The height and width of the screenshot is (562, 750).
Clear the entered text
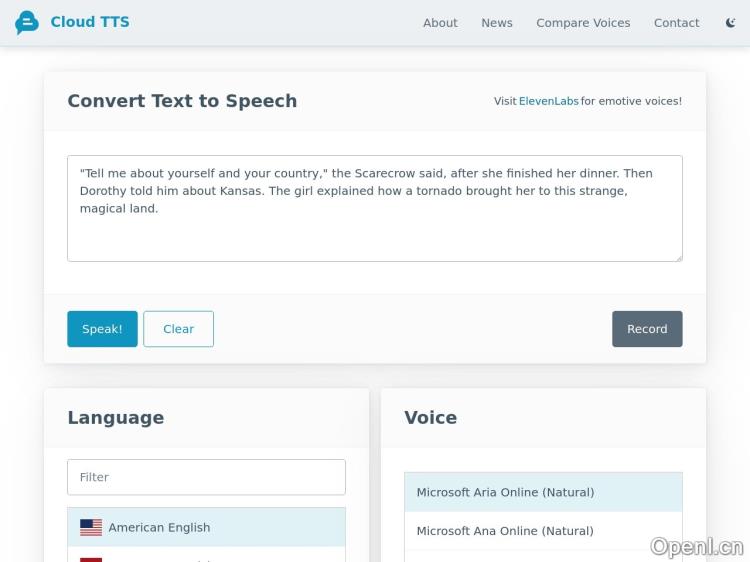click(178, 329)
